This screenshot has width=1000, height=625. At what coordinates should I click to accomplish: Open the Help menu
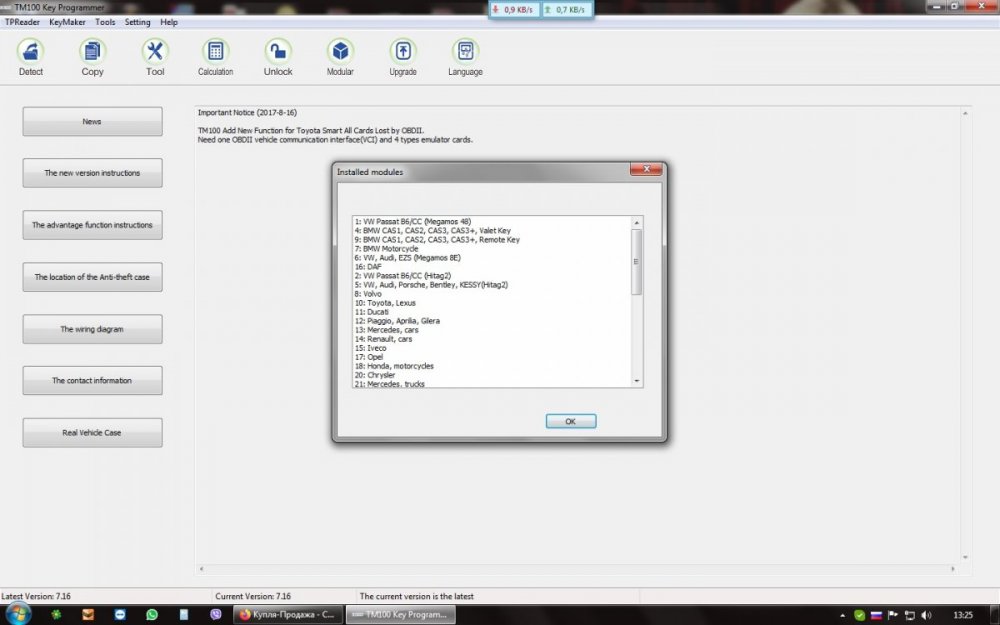click(168, 22)
